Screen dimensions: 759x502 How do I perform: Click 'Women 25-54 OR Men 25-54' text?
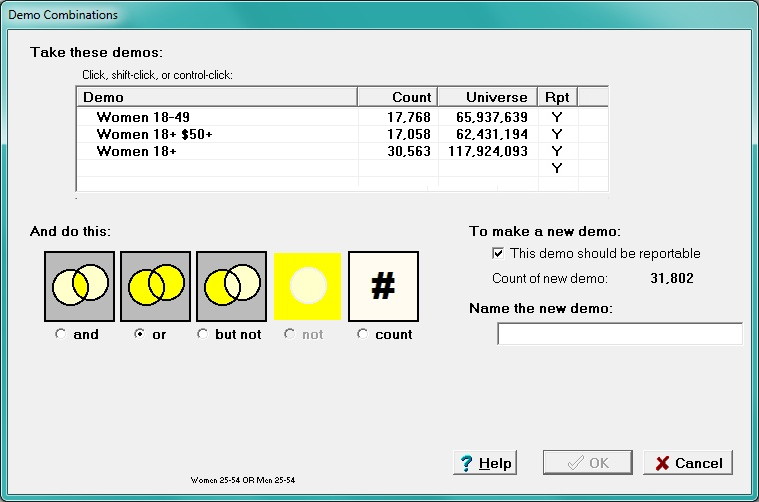[x=243, y=480]
